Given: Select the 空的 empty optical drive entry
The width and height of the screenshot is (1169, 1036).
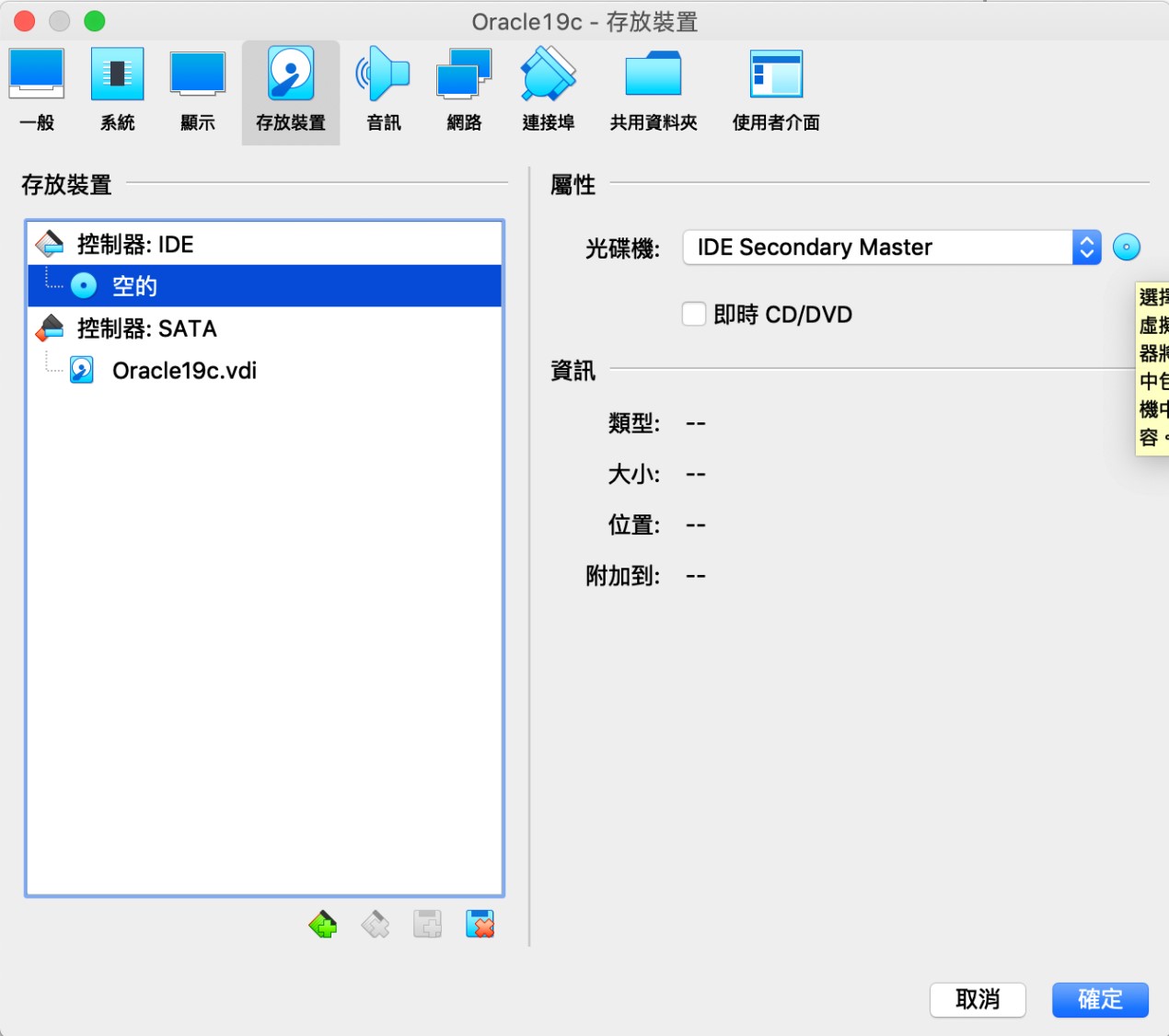Looking at the screenshot, I should (265, 286).
